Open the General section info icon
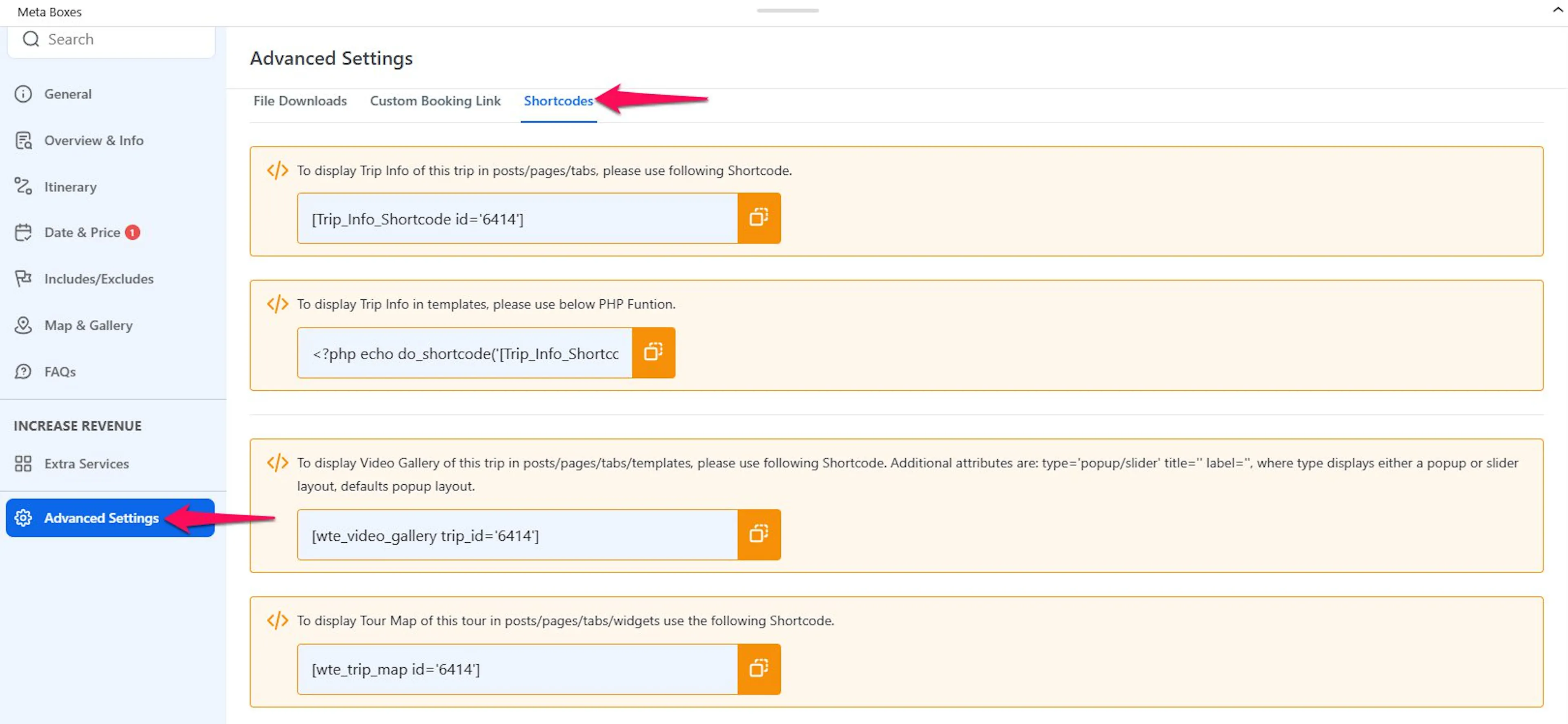This screenshot has height=724, width=1568. click(23, 94)
